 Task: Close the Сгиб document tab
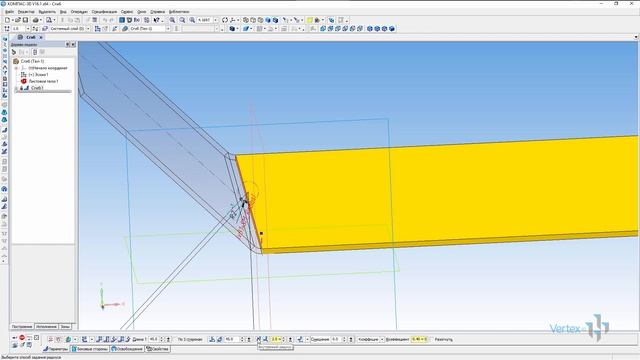(41, 37)
